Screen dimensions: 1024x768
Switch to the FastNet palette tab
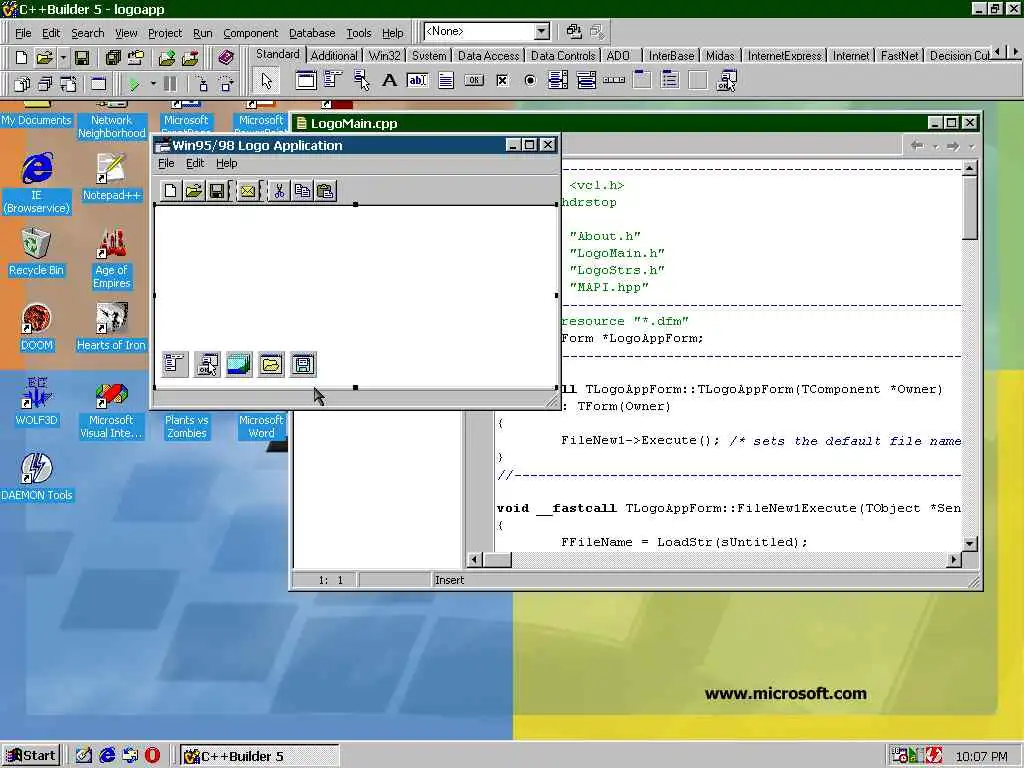pos(899,56)
